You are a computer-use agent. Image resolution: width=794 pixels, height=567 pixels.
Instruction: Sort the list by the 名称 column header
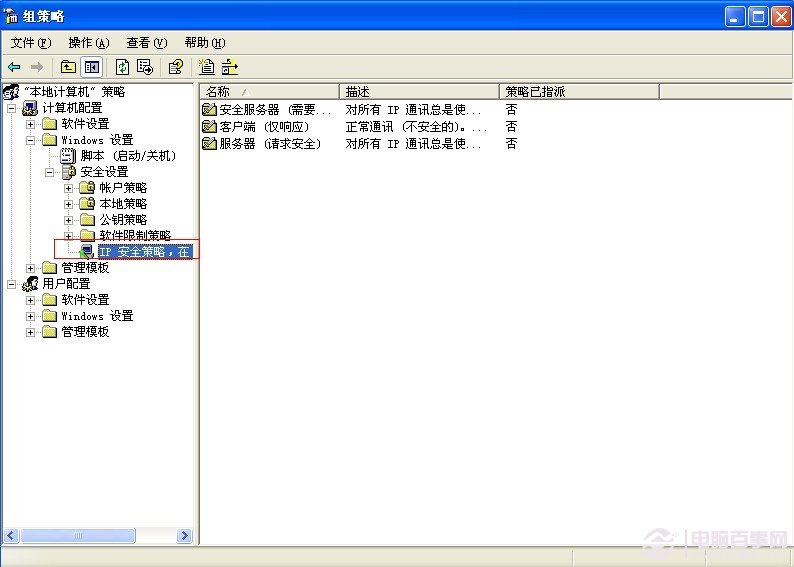pos(268,92)
